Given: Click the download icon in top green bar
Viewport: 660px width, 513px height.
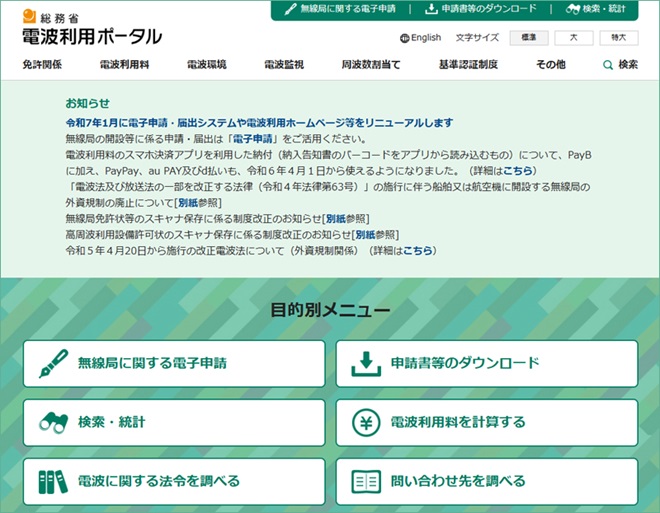Looking at the screenshot, I should (431, 9).
